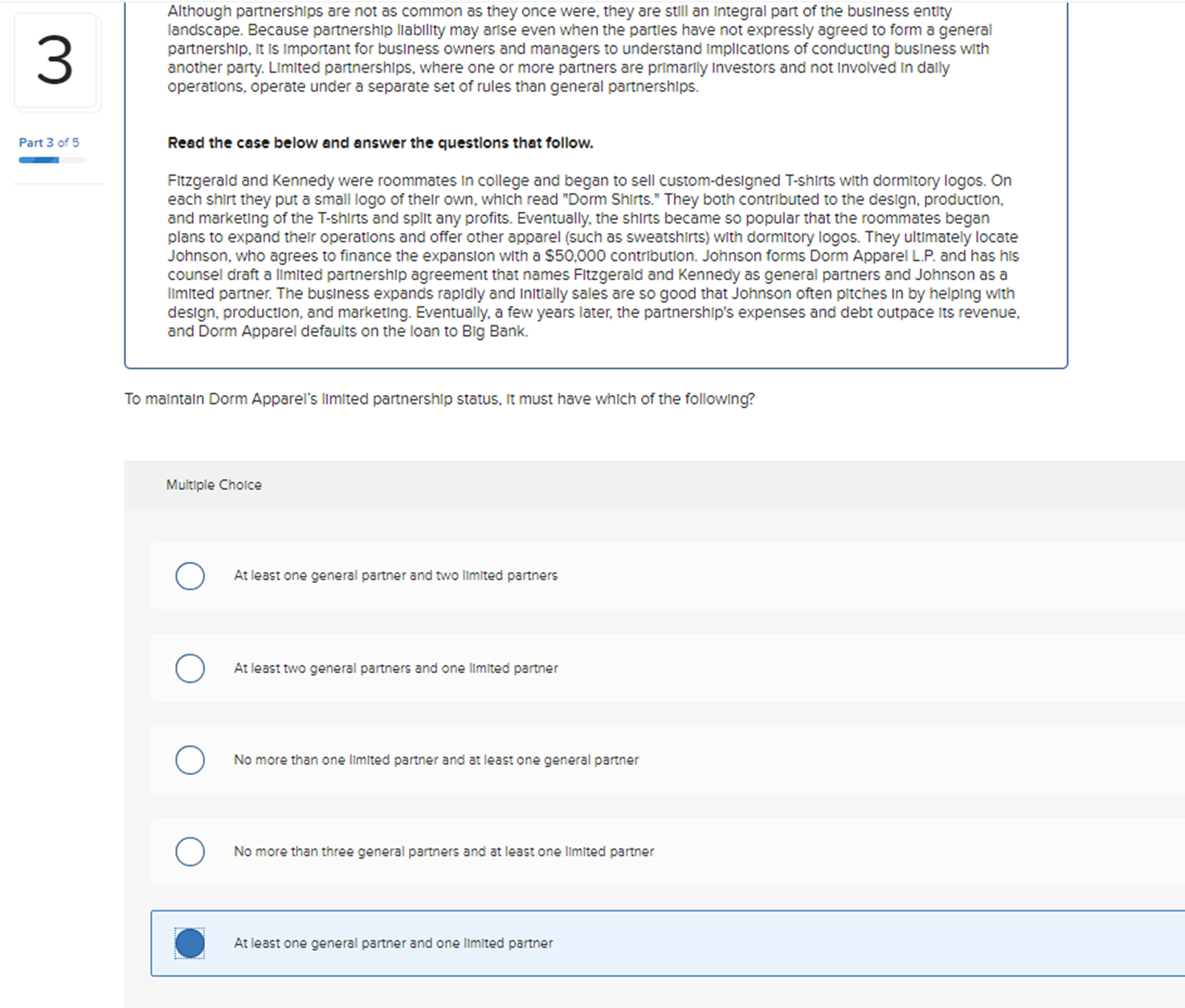Select the first answer option radio button
This screenshot has height=1008, width=1185.
tap(190, 576)
